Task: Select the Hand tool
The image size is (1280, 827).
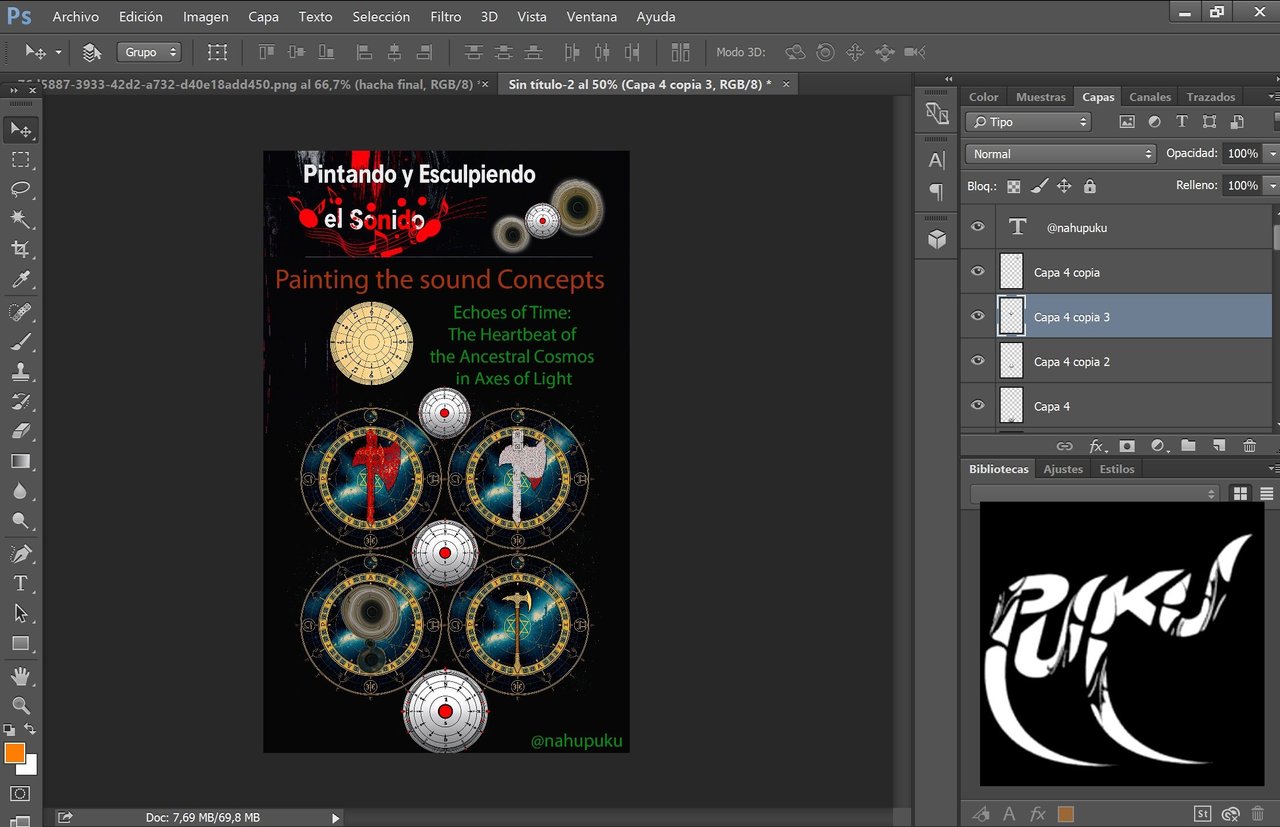Action: pos(20,676)
